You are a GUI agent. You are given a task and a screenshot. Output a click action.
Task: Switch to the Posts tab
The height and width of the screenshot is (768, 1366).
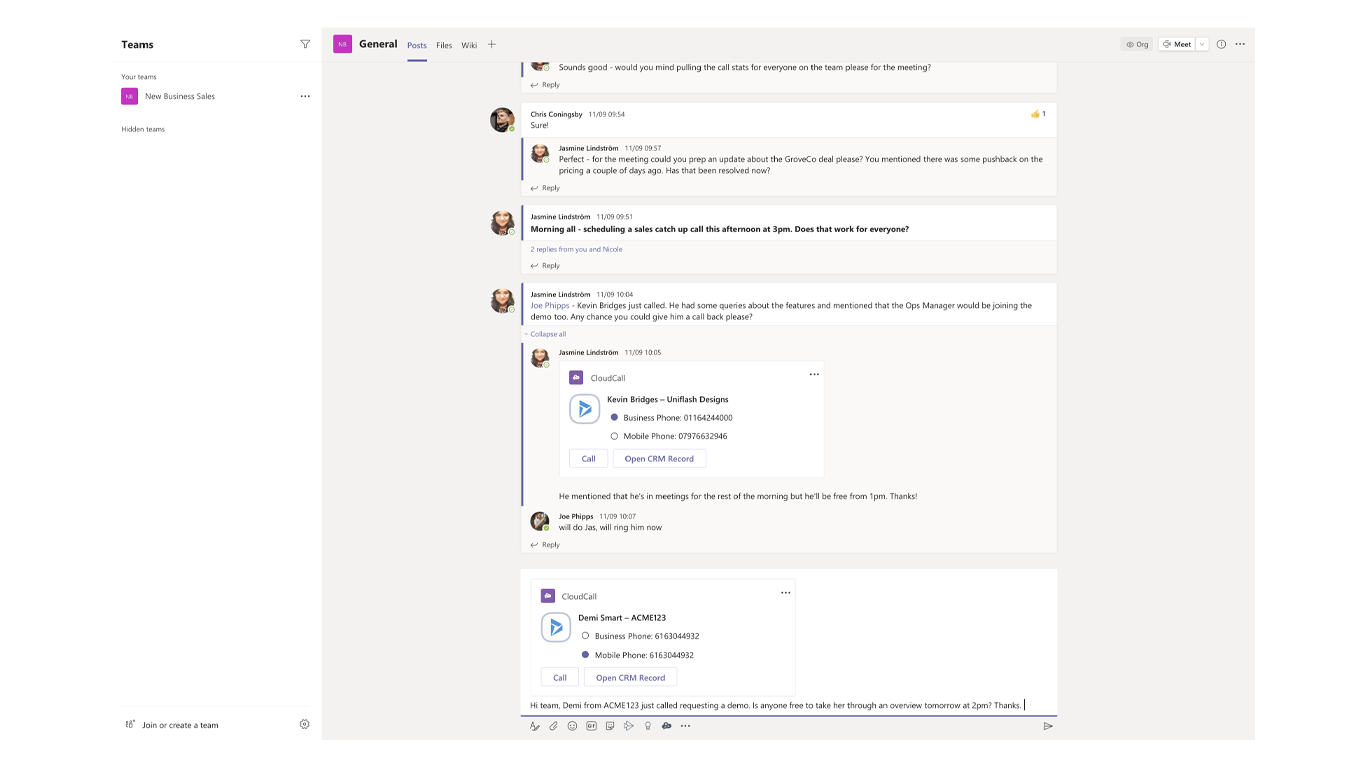[417, 45]
